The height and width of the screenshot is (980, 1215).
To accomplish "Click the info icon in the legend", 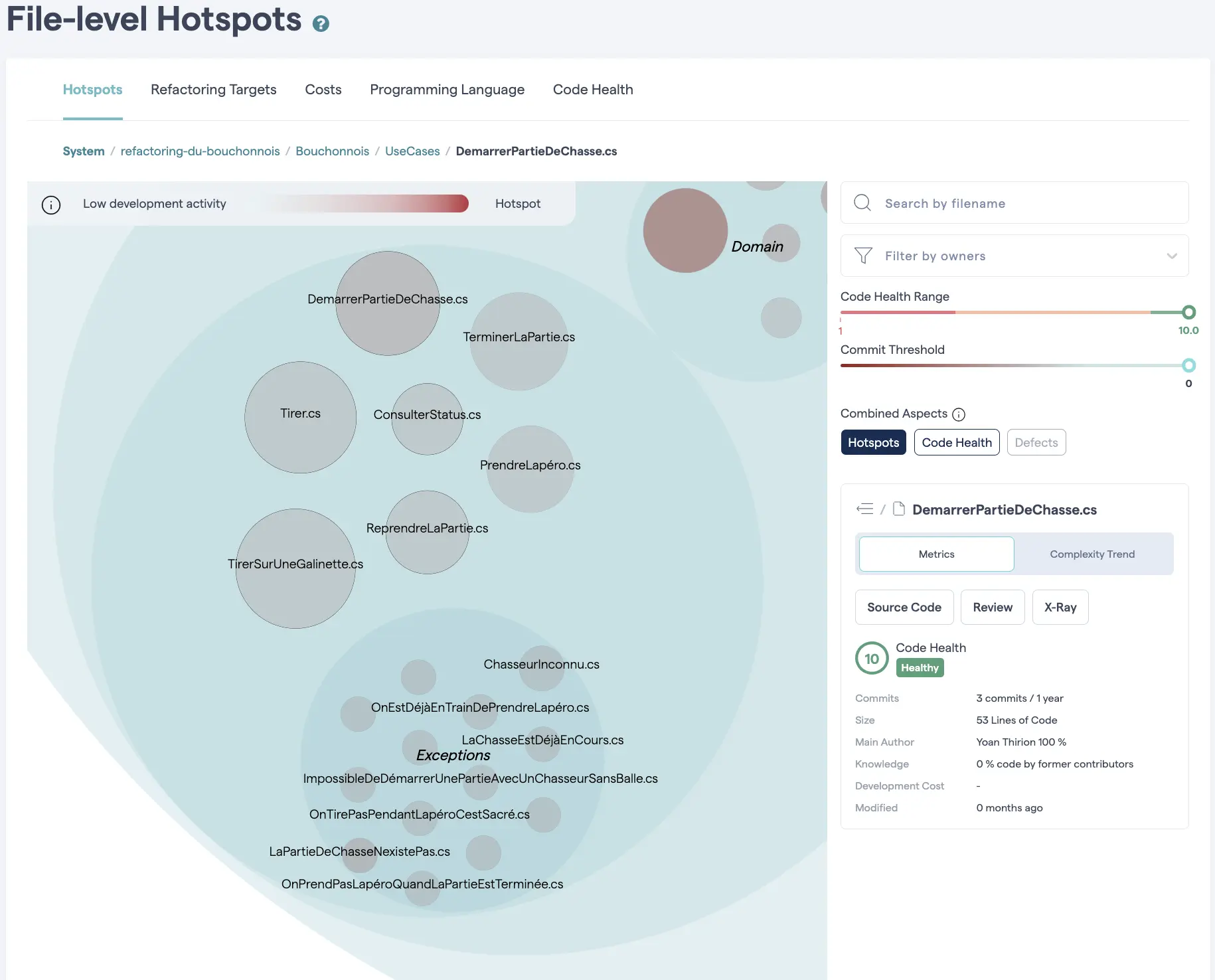I will [x=51, y=204].
